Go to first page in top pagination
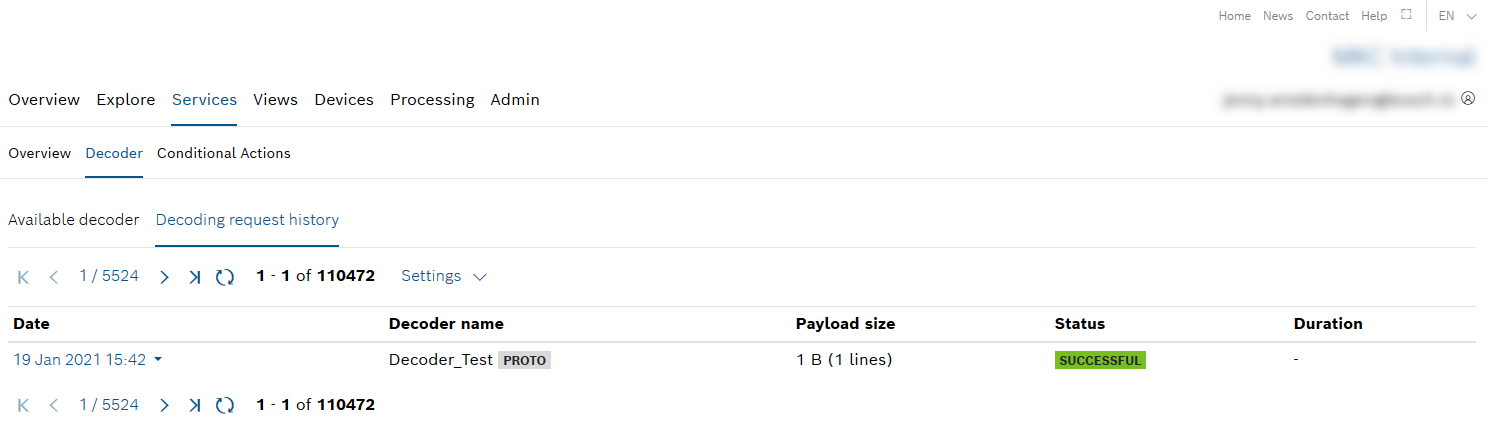Image resolution: width=1489 pixels, height=429 pixels. [24, 277]
